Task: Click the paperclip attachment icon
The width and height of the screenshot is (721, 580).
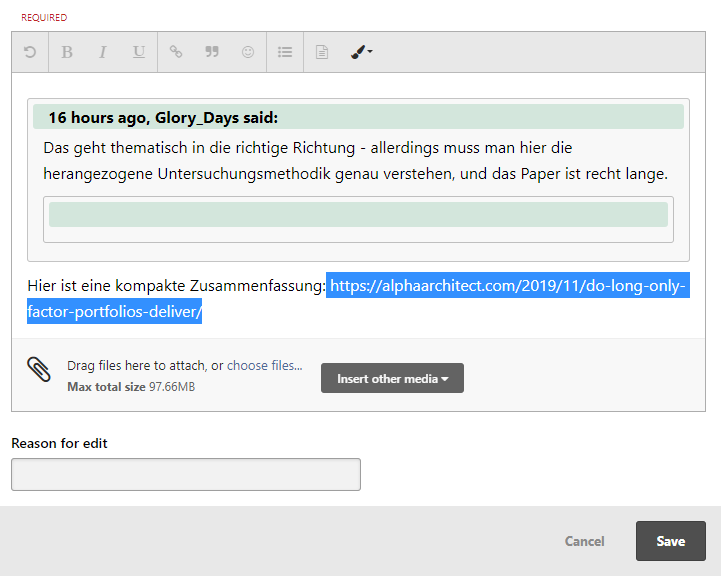Action: (38, 370)
